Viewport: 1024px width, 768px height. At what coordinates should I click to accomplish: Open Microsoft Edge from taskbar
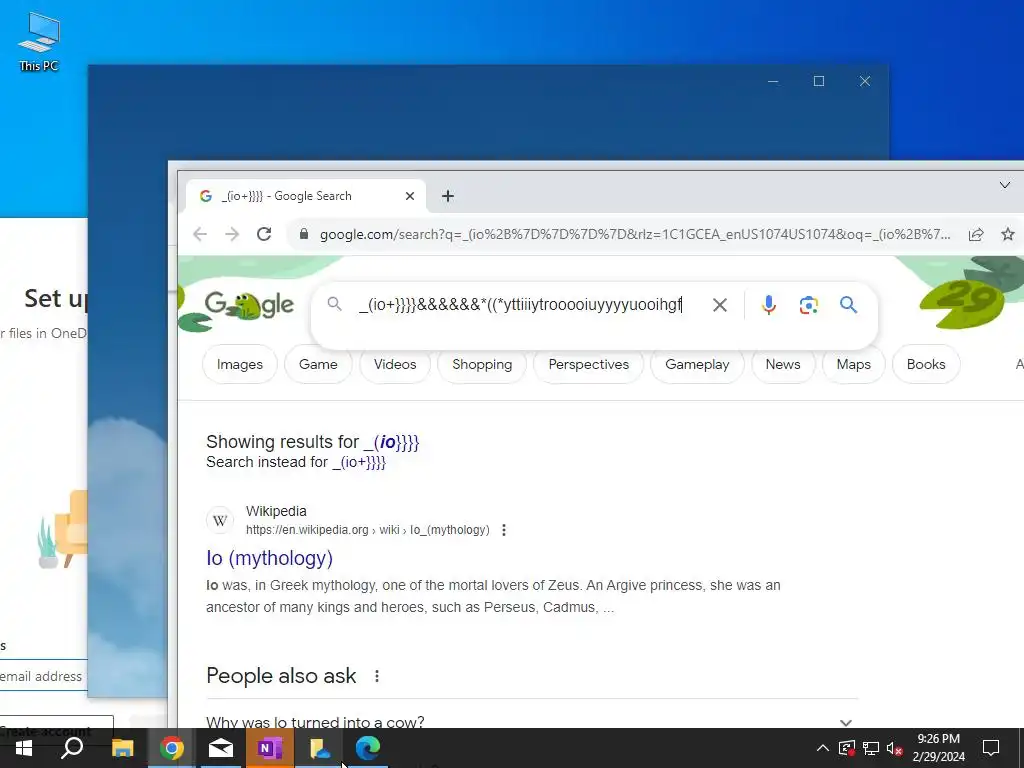pyautogui.click(x=368, y=748)
